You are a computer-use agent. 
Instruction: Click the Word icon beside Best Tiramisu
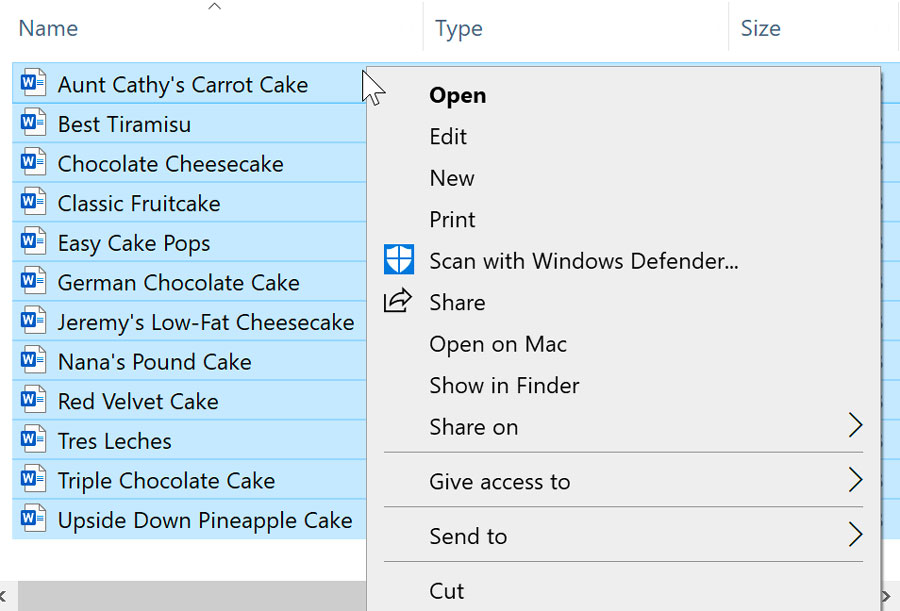tap(29, 124)
